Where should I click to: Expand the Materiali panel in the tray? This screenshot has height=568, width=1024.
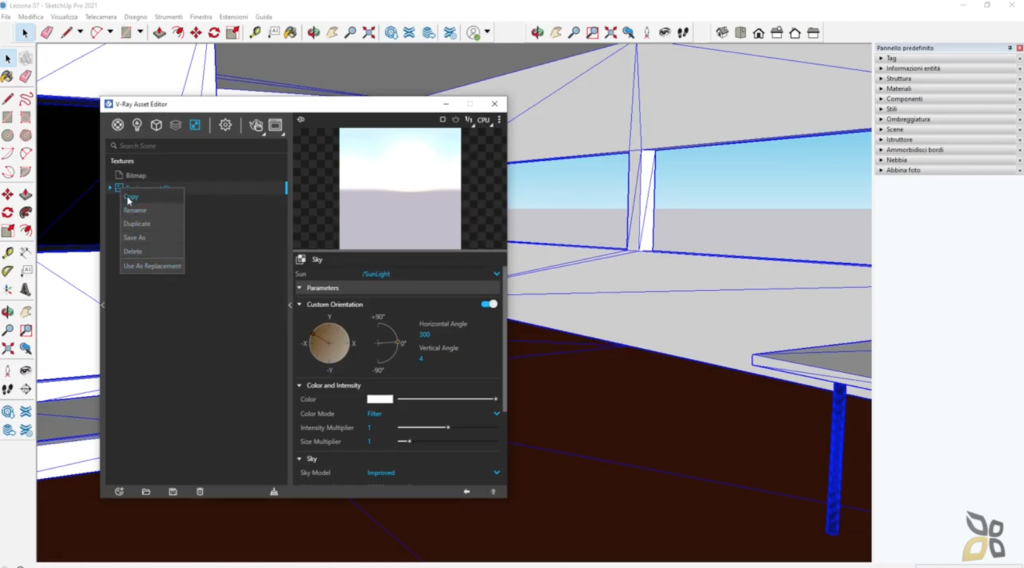coord(898,89)
